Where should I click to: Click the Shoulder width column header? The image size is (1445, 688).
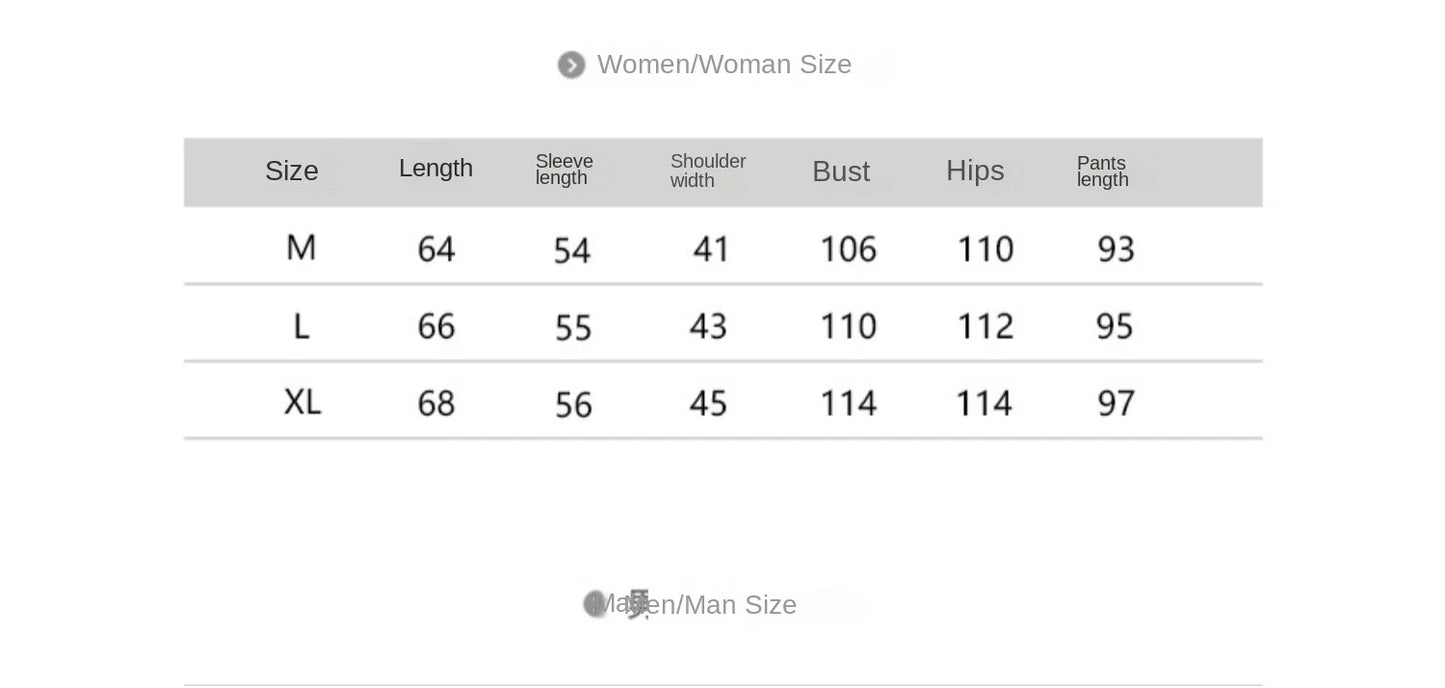pos(708,170)
